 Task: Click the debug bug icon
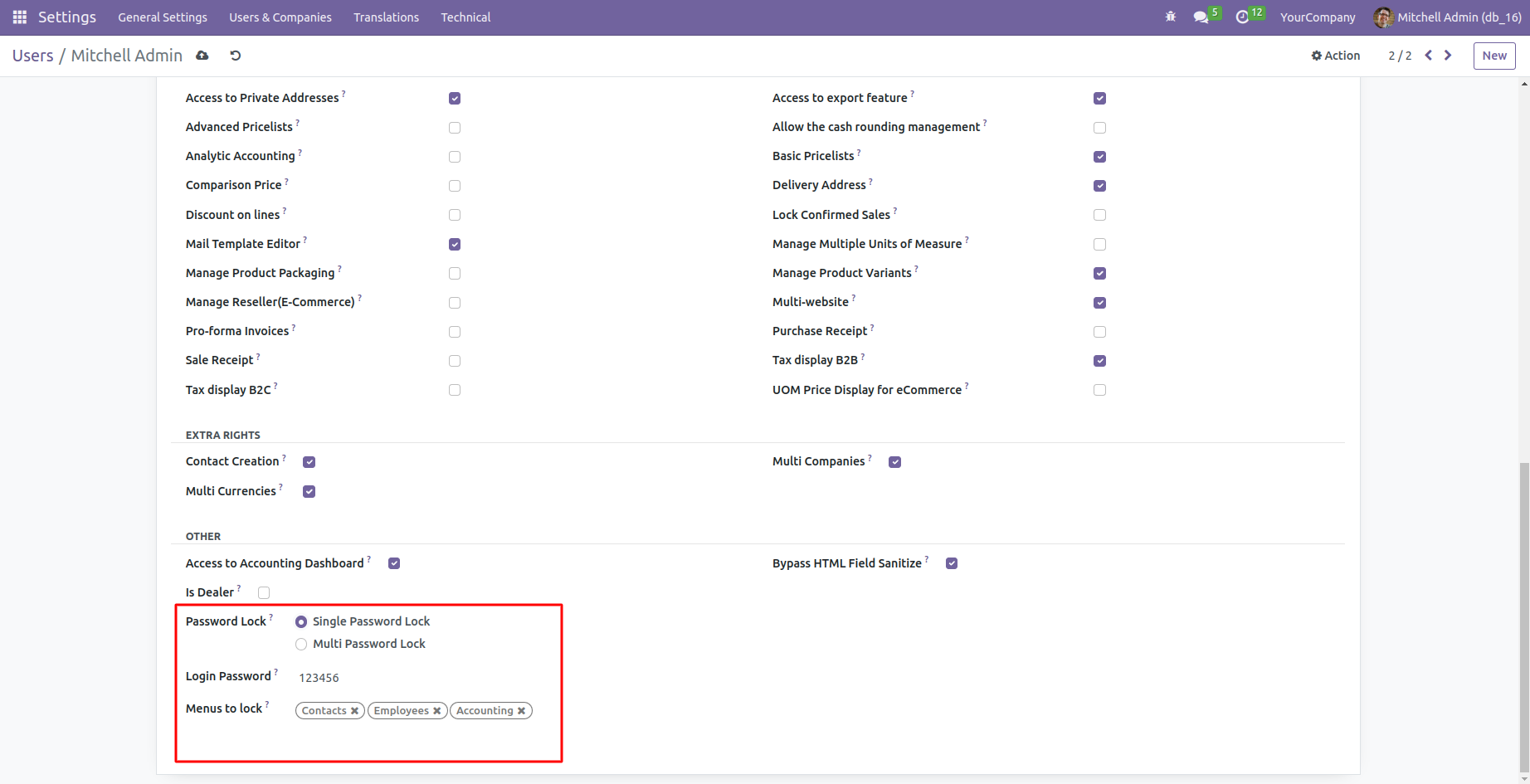click(1171, 17)
